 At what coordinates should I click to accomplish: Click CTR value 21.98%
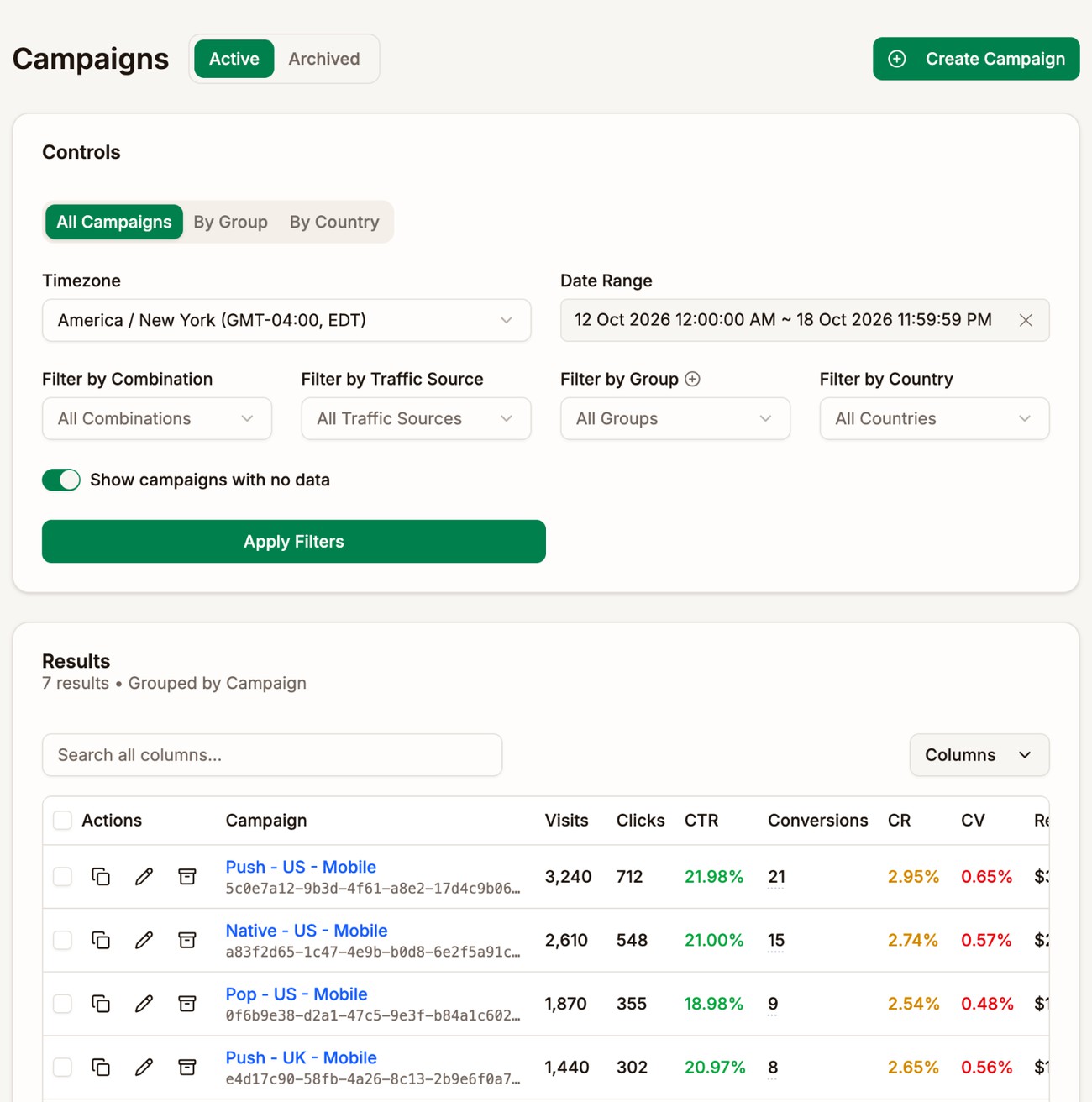[x=714, y=876]
